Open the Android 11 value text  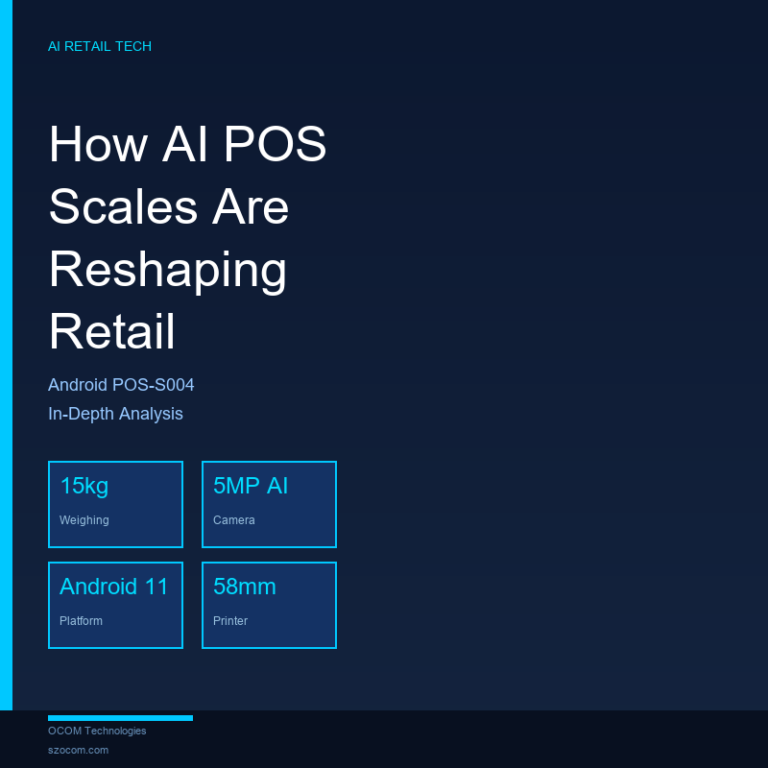(114, 587)
